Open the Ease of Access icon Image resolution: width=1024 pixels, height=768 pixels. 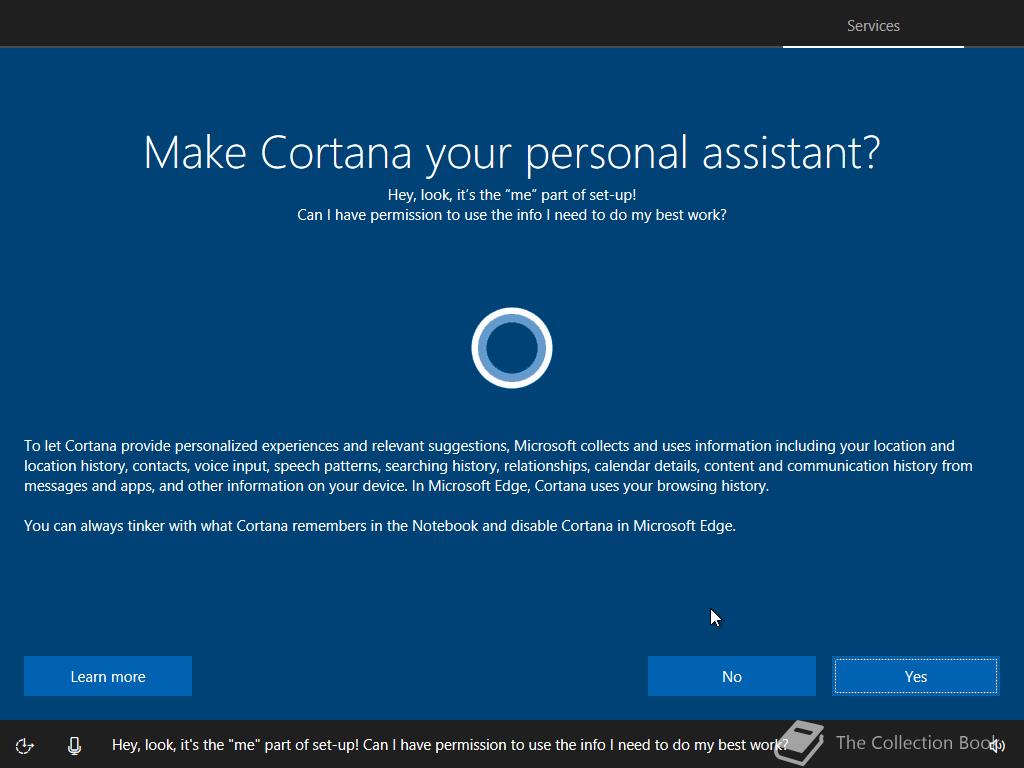click(x=25, y=745)
